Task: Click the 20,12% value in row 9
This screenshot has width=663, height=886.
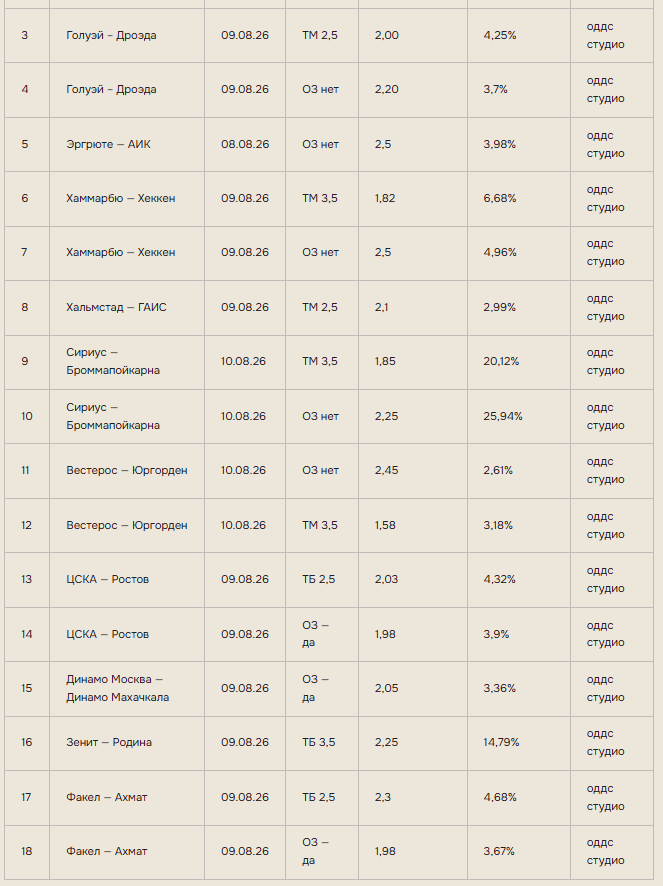Action: [x=501, y=361]
